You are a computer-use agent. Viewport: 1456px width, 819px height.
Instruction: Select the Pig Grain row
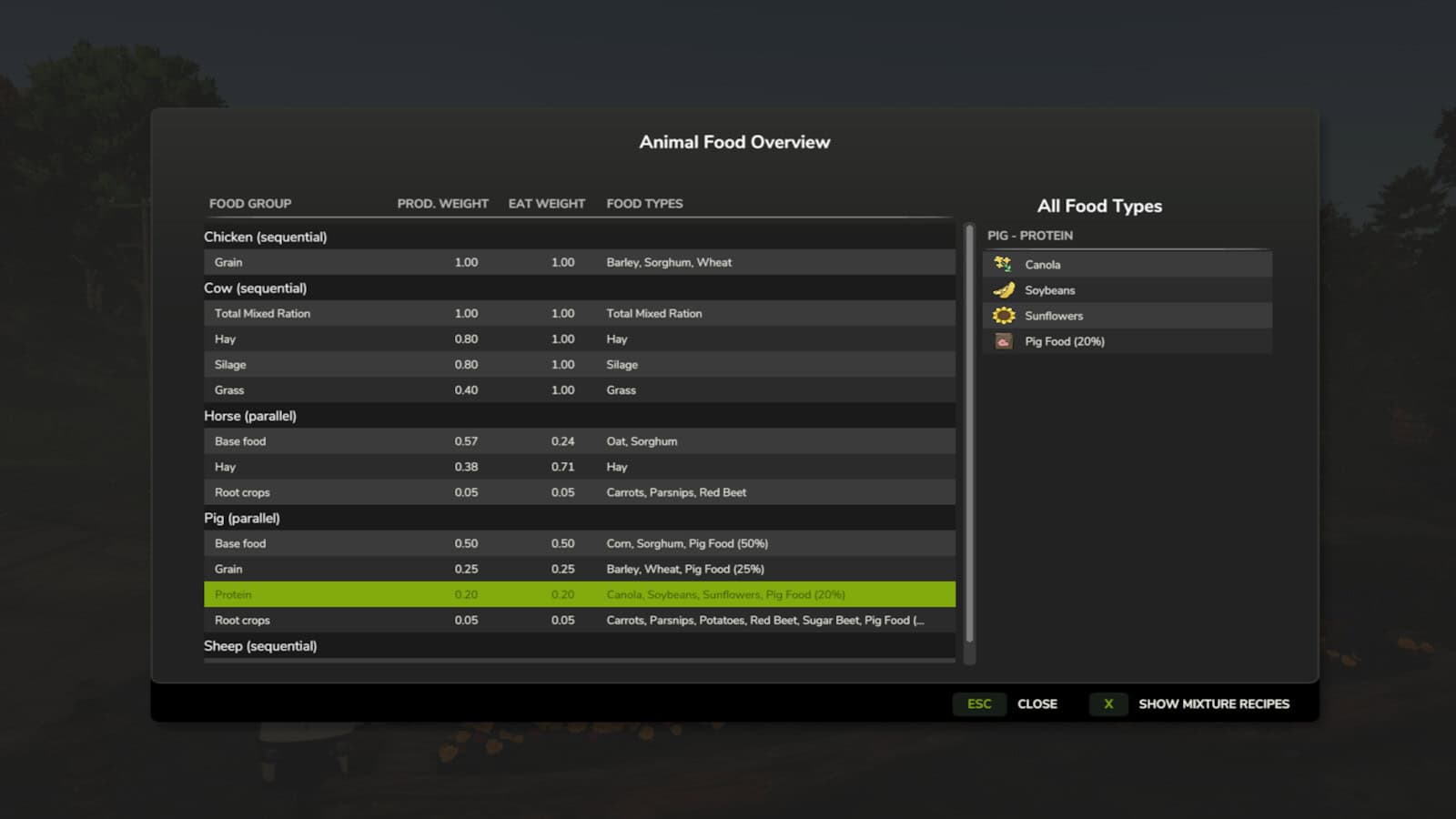pyautogui.click(x=579, y=569)
